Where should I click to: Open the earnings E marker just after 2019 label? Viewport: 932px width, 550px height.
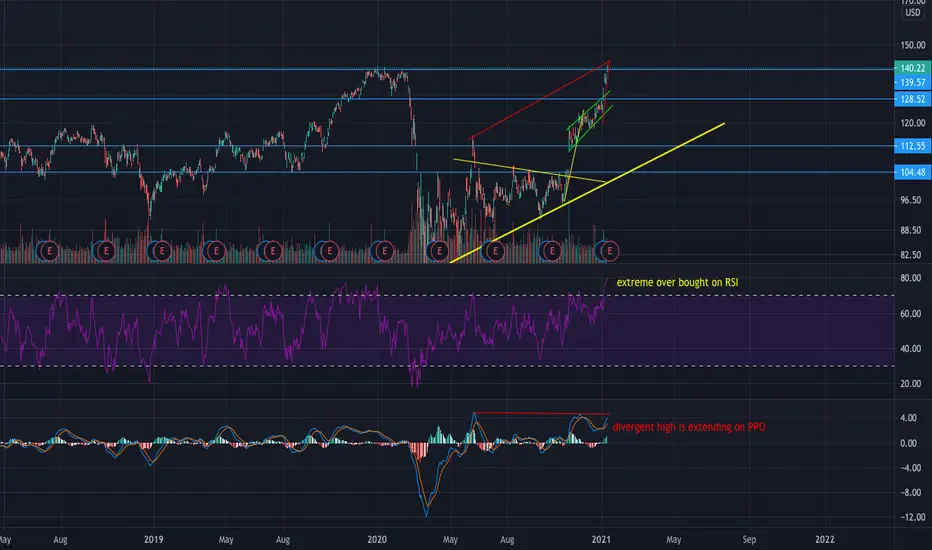click(x=162, y=252)
